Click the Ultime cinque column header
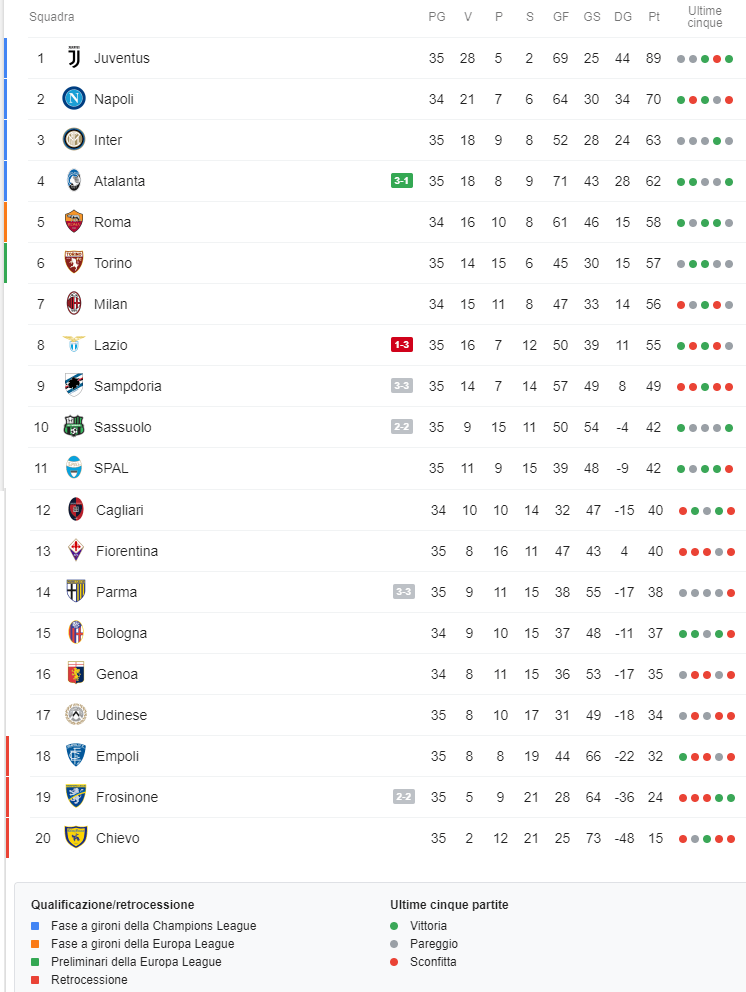 click(x=705, y=16)
